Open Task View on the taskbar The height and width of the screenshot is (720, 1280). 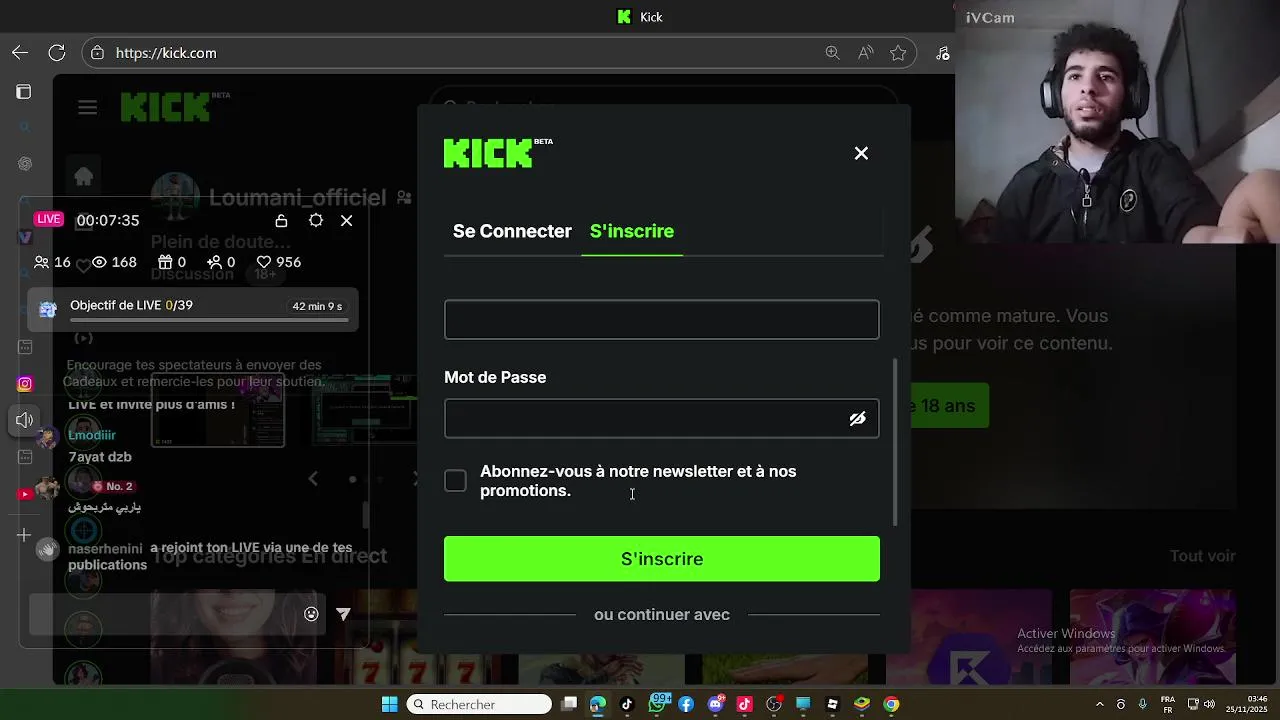coord(569,704)
